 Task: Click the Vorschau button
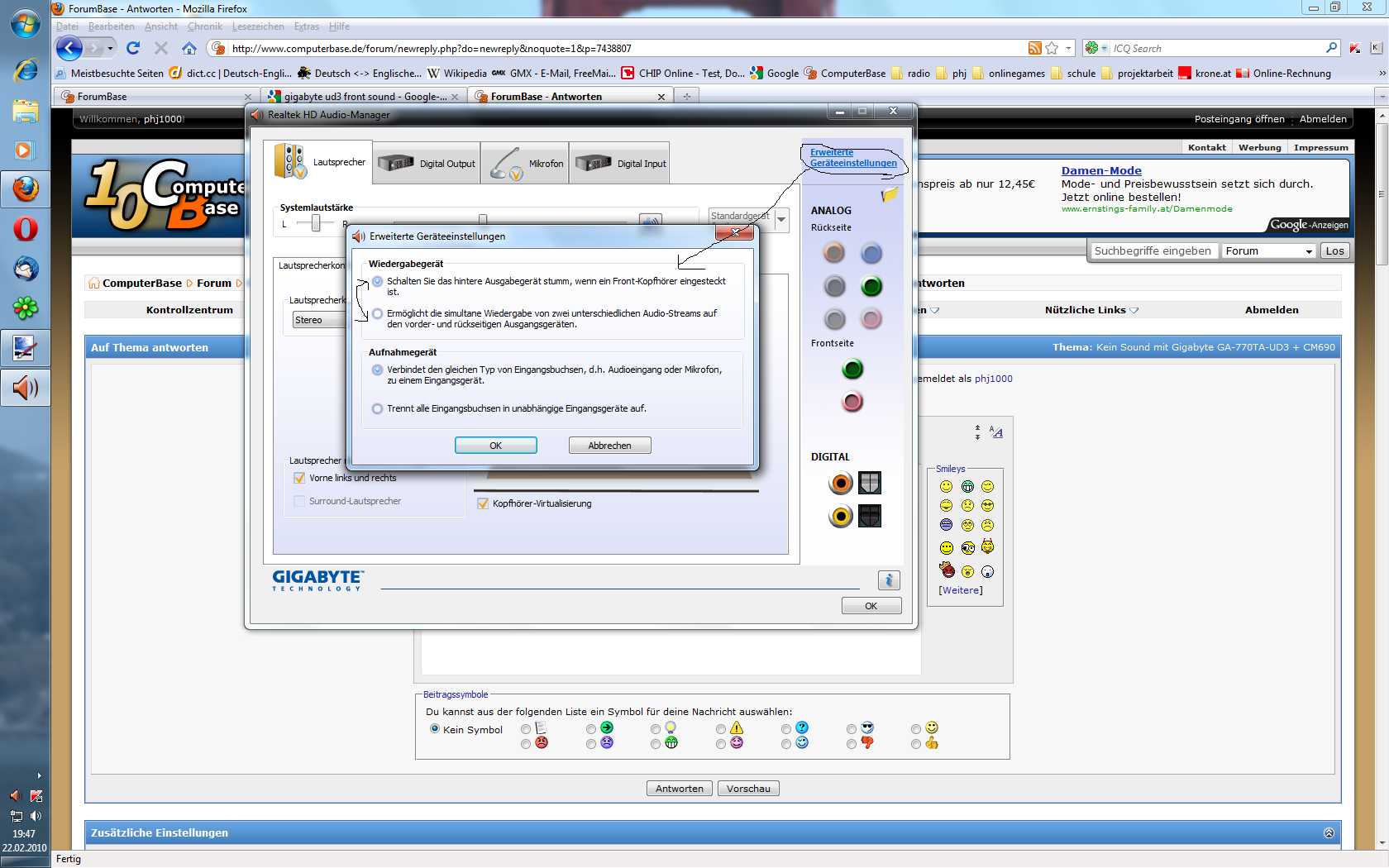748,789
